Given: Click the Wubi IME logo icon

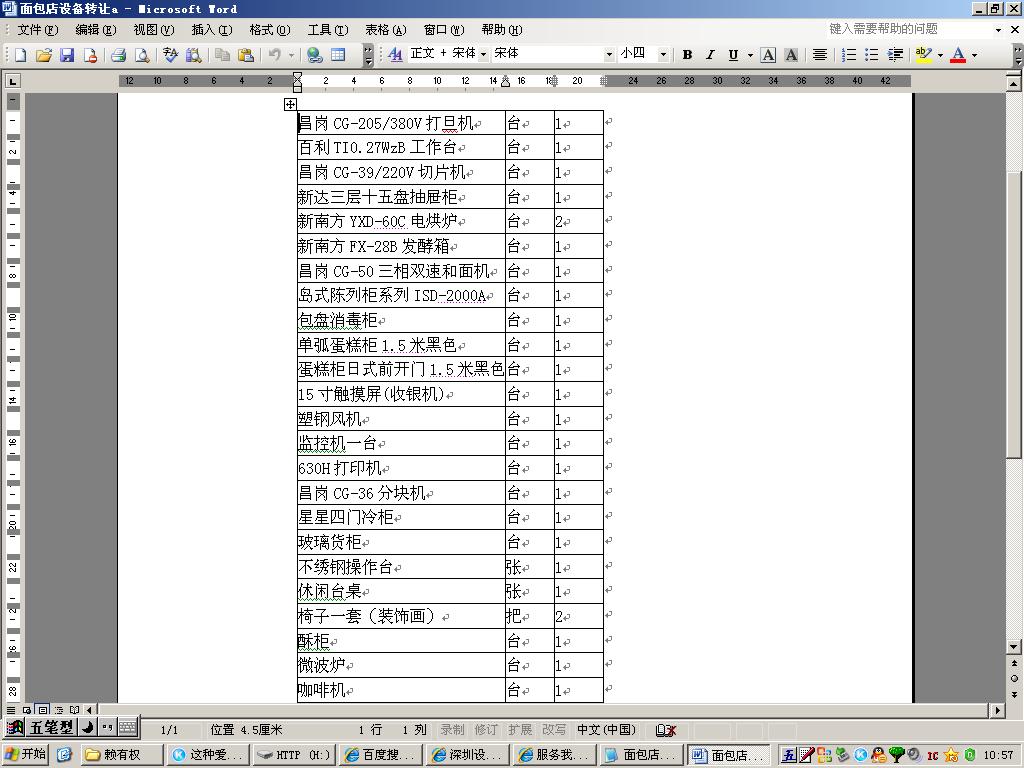Looking at the screenshot, I should pyautogui.click(x=15, y=727).
